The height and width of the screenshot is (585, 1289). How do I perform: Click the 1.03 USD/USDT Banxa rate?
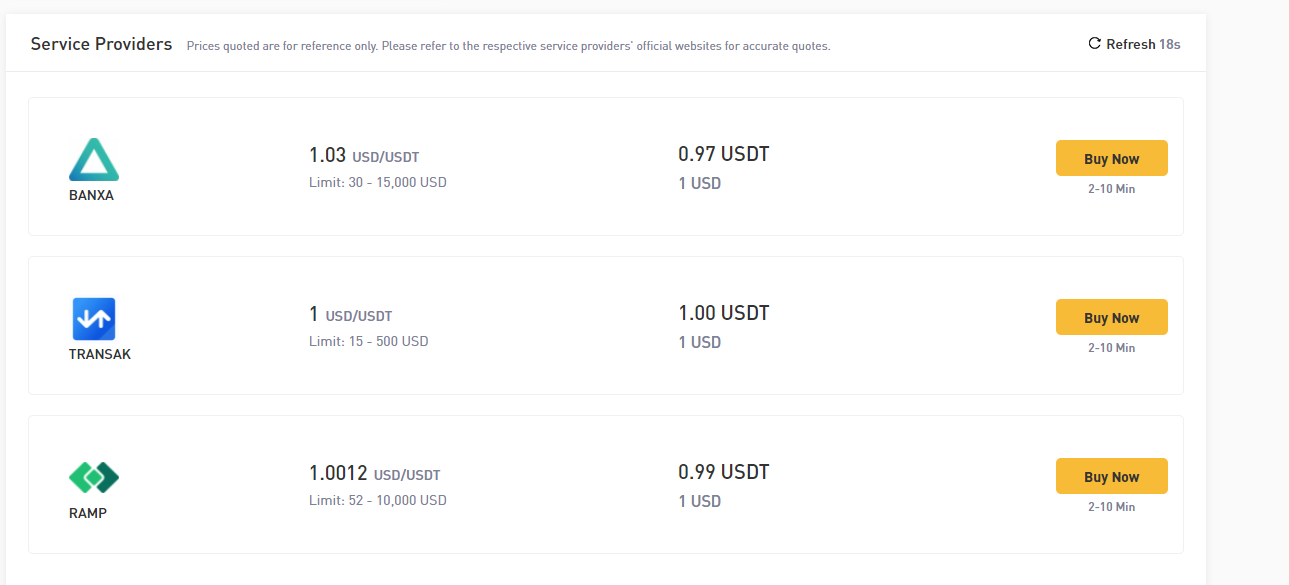click(364, 156)
